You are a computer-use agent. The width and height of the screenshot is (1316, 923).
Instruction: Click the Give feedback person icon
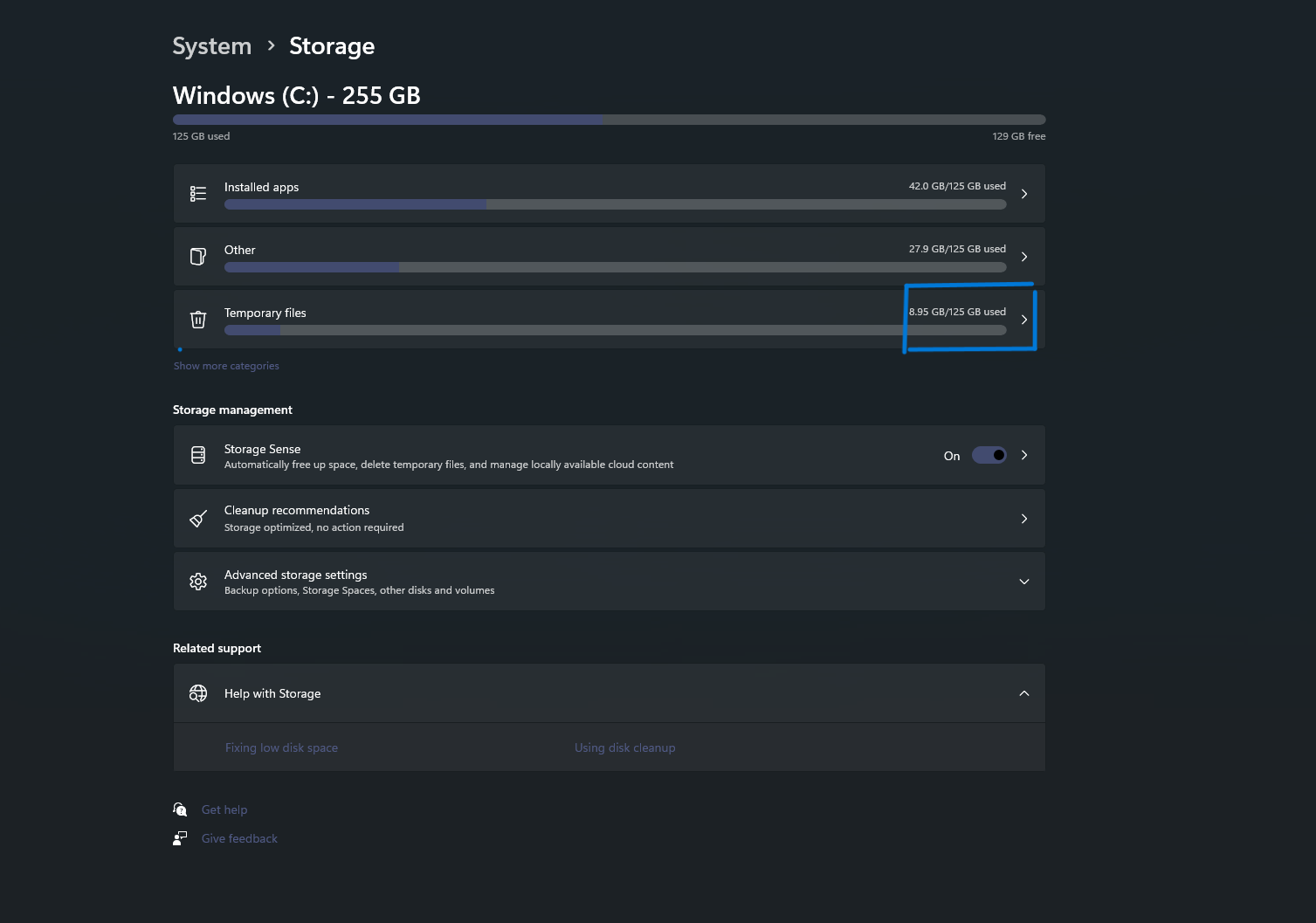click(x=180, y=838)
